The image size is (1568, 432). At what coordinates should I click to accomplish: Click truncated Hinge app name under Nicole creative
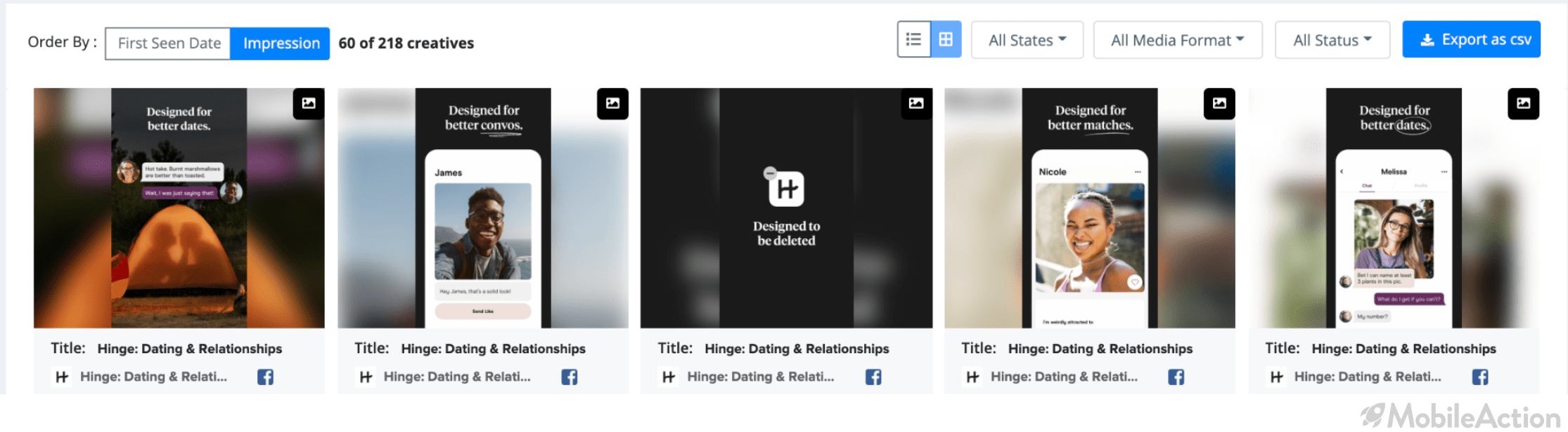coord(1064,377)
